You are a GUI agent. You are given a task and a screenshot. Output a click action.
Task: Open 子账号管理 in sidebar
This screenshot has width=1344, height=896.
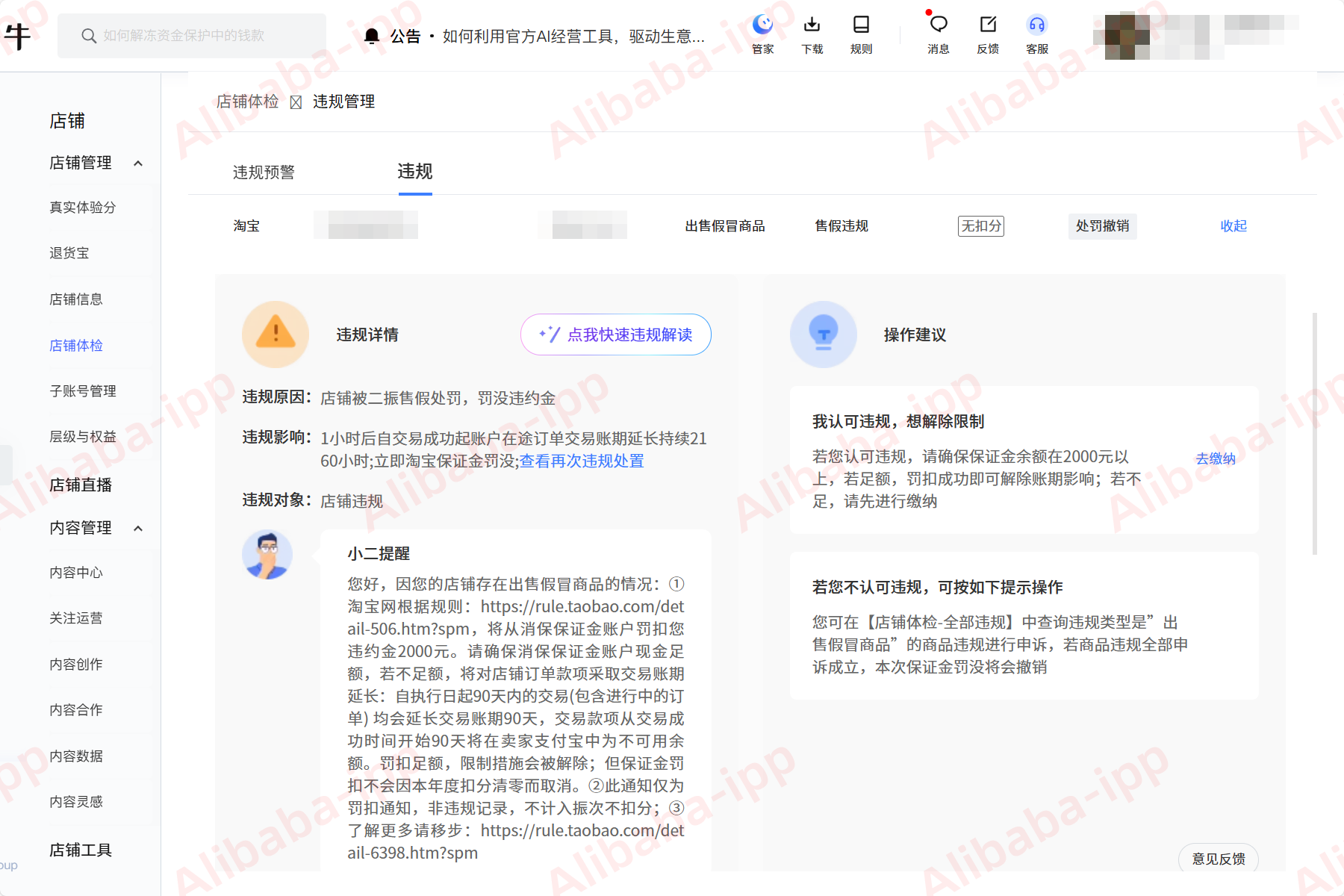[x=83, y=391]
